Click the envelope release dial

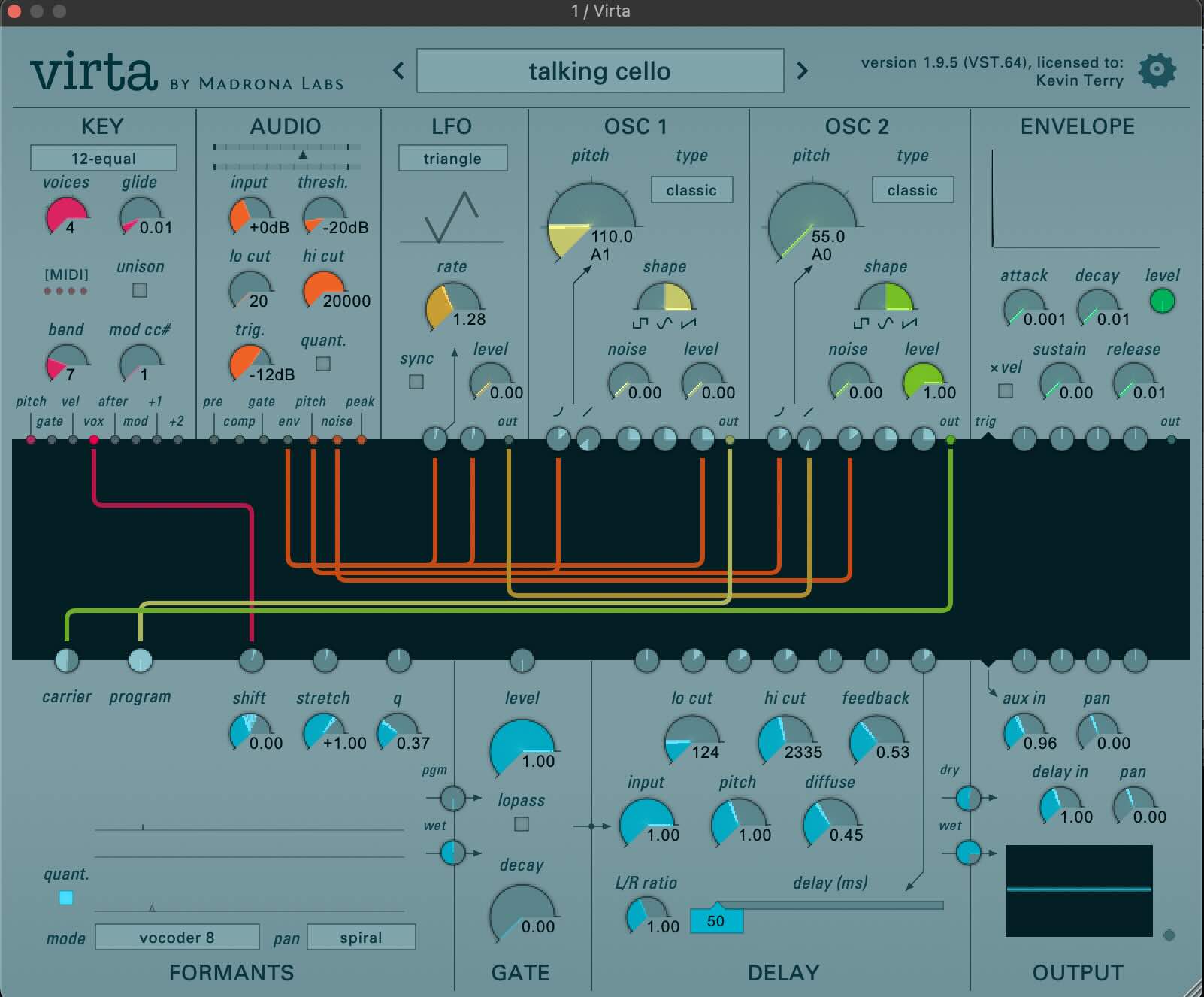tap(1133, 382)
